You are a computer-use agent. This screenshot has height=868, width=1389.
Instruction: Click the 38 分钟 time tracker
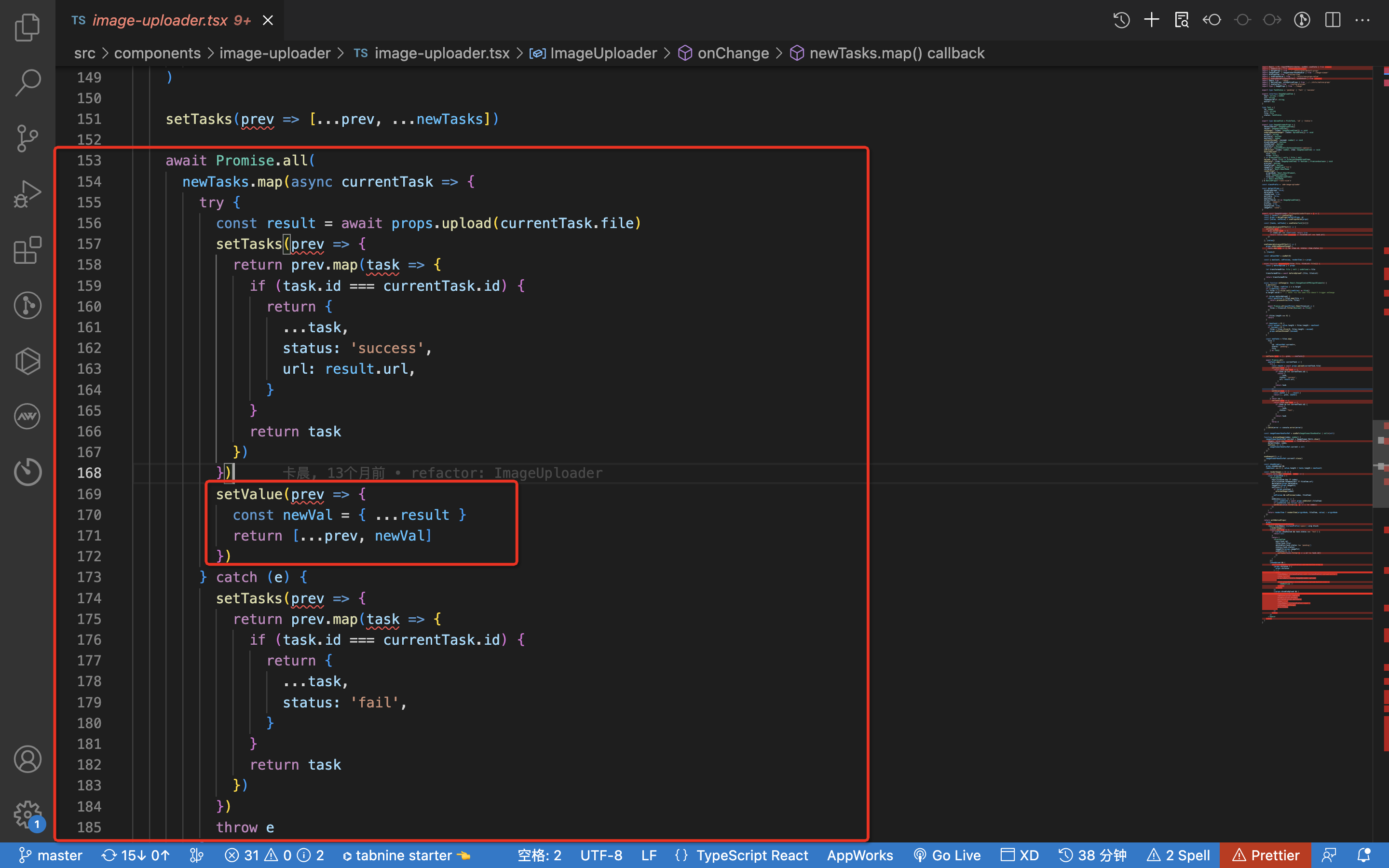1092,855
